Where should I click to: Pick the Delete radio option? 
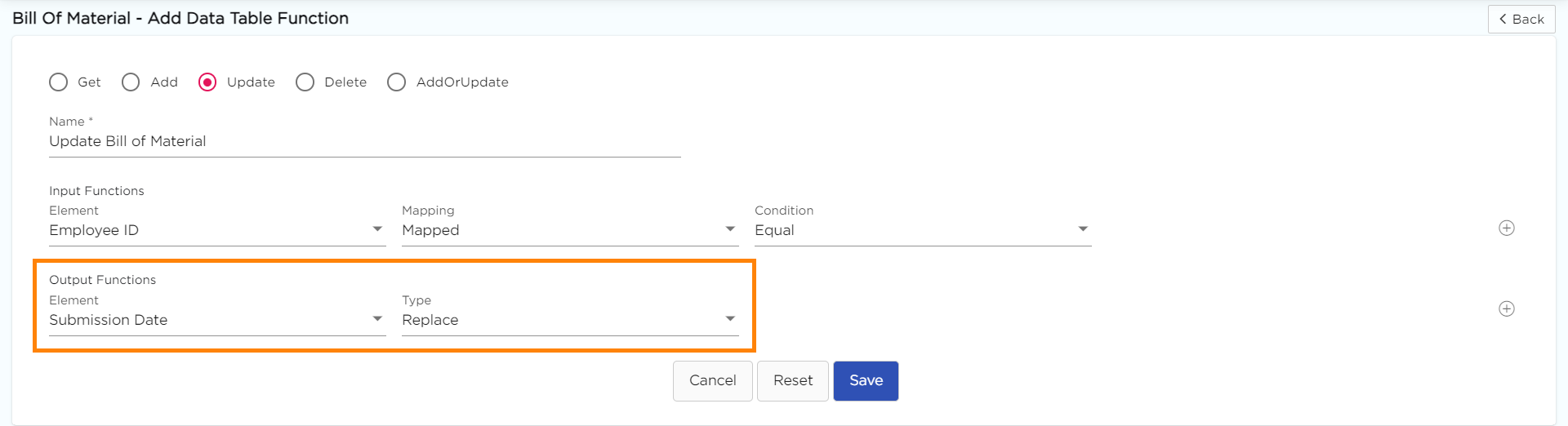coord(305,82)
